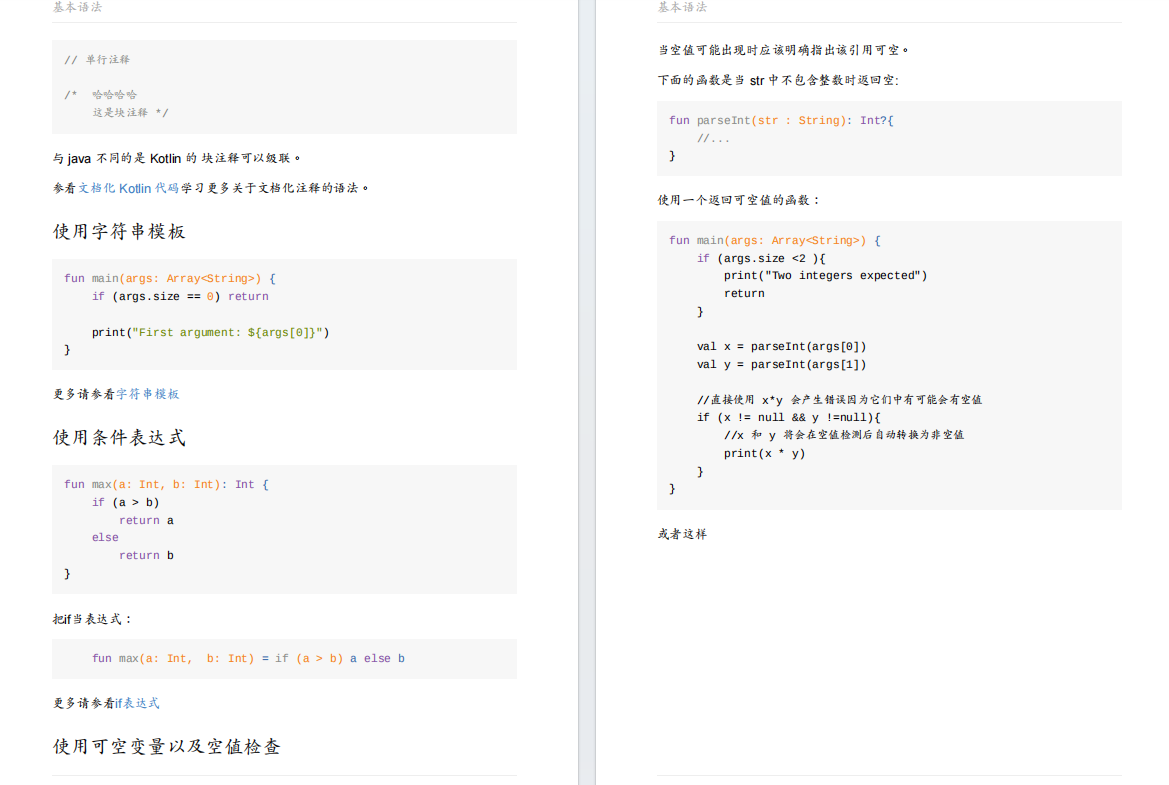The width and height of the screenshot is (1169, 785).
Task: Click the //... comment inside parseInt
Action: point(713,139)
